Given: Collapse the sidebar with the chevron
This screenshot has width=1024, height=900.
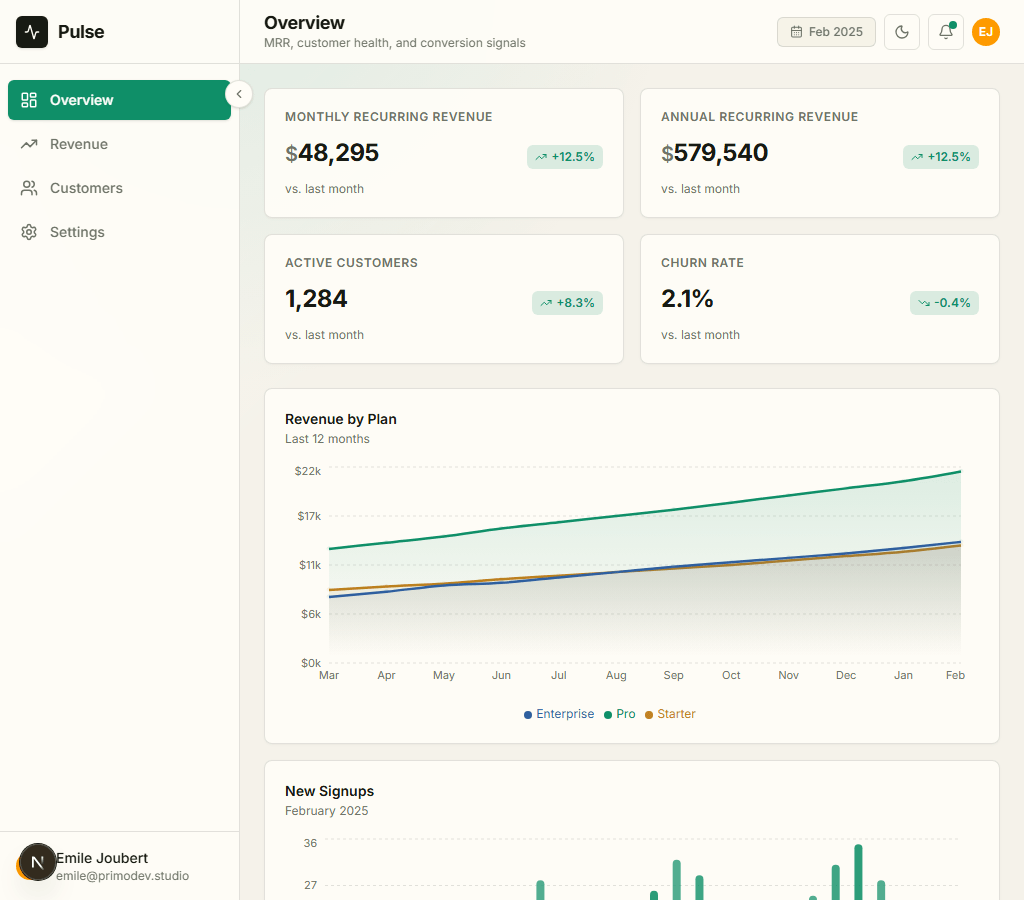Looking at the screenshot, I should 239,94.
